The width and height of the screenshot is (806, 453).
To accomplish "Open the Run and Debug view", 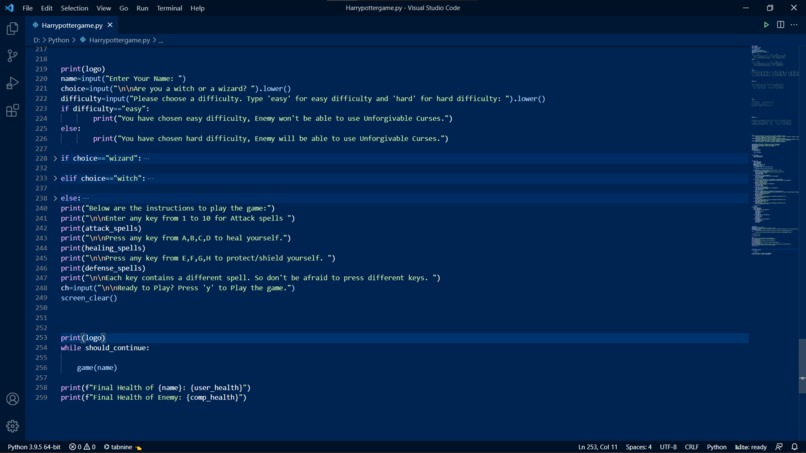I will point(12,83).
